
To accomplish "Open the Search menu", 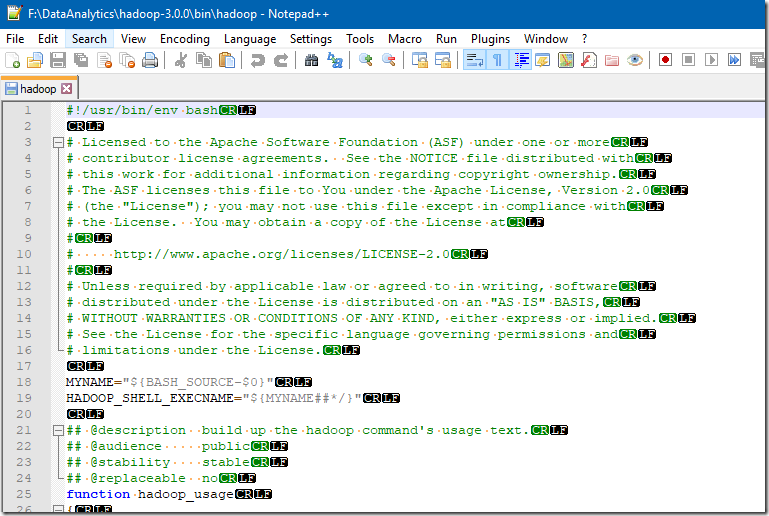I will point(89,39).
